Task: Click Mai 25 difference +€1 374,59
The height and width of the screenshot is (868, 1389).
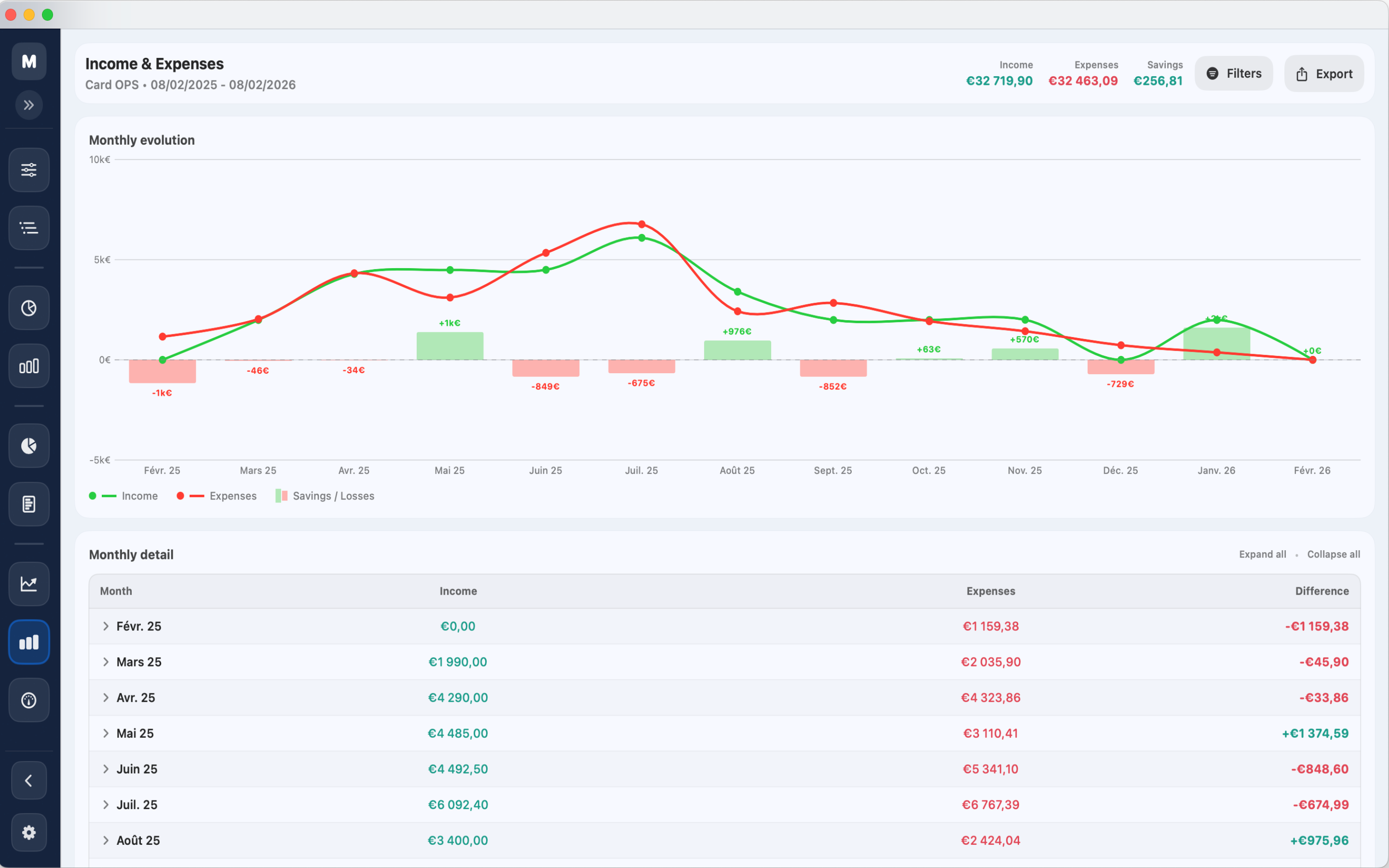Action: coord(1316,733)
